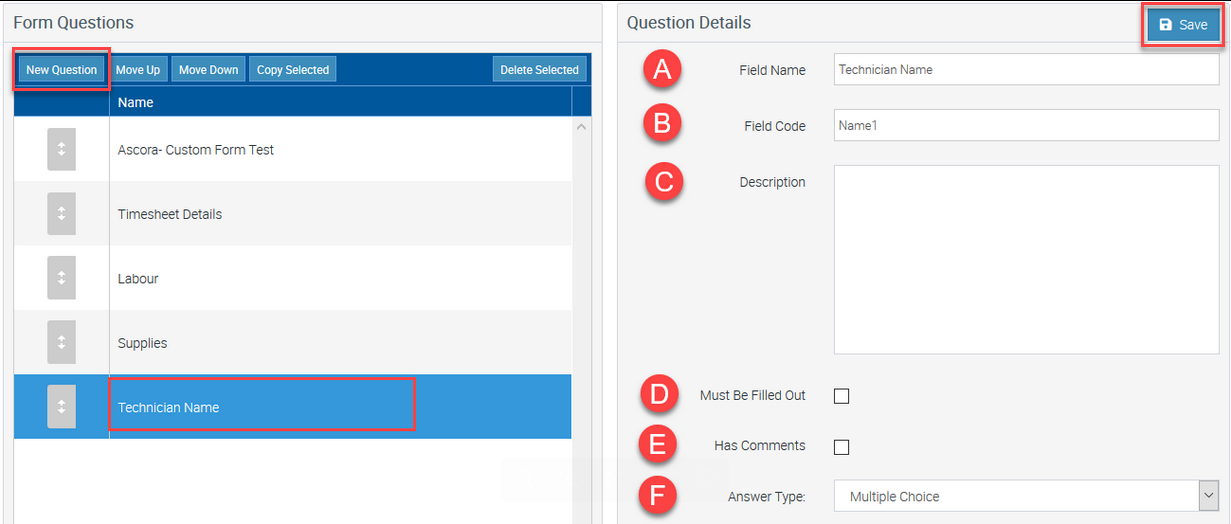Click the drag handle icon for Ascora- Custom Form Test
Image resolution: width=1231 pixels, height=524 pixels.
coord(61,149)
